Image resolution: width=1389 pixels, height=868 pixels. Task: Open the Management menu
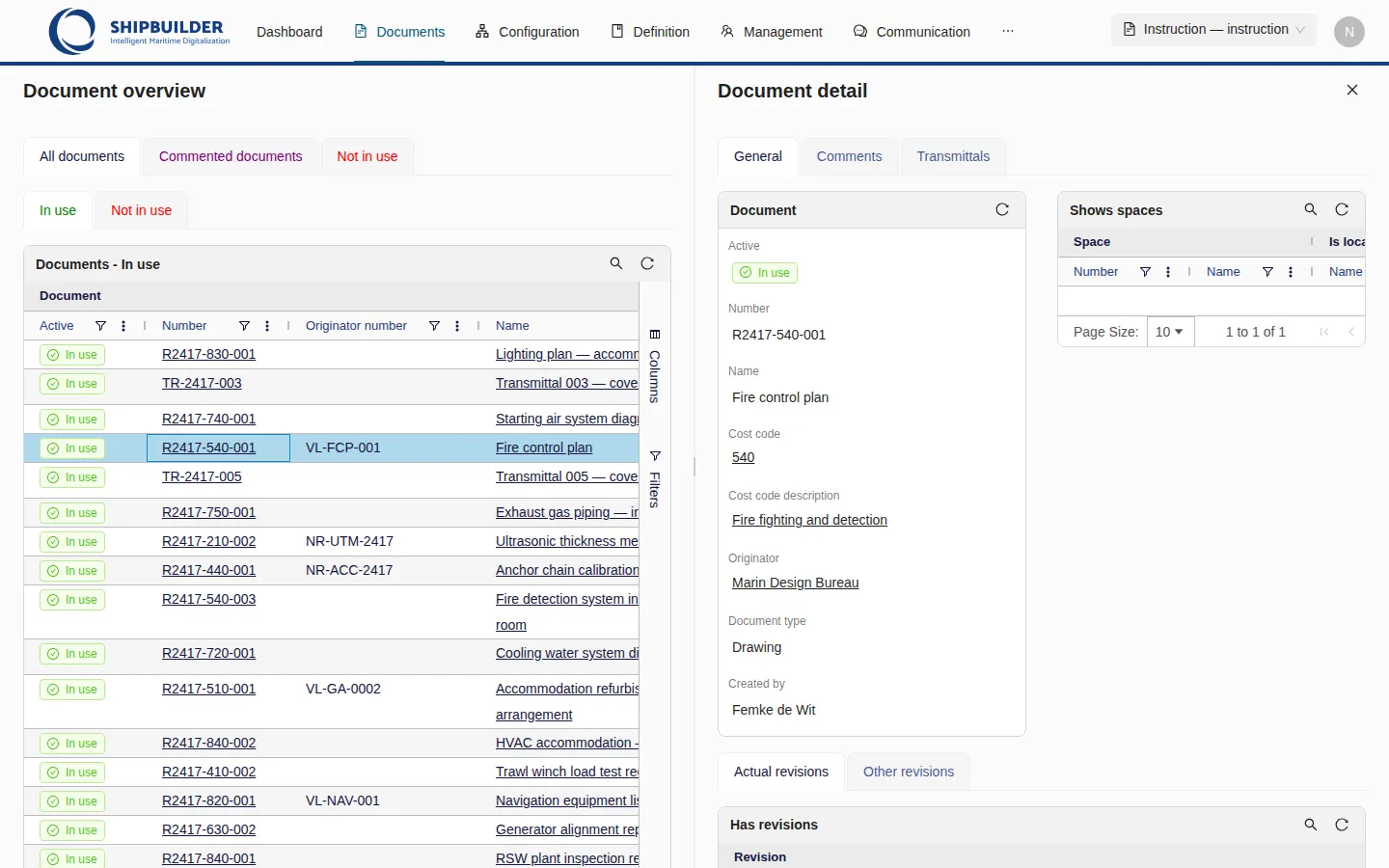(772, 32)
